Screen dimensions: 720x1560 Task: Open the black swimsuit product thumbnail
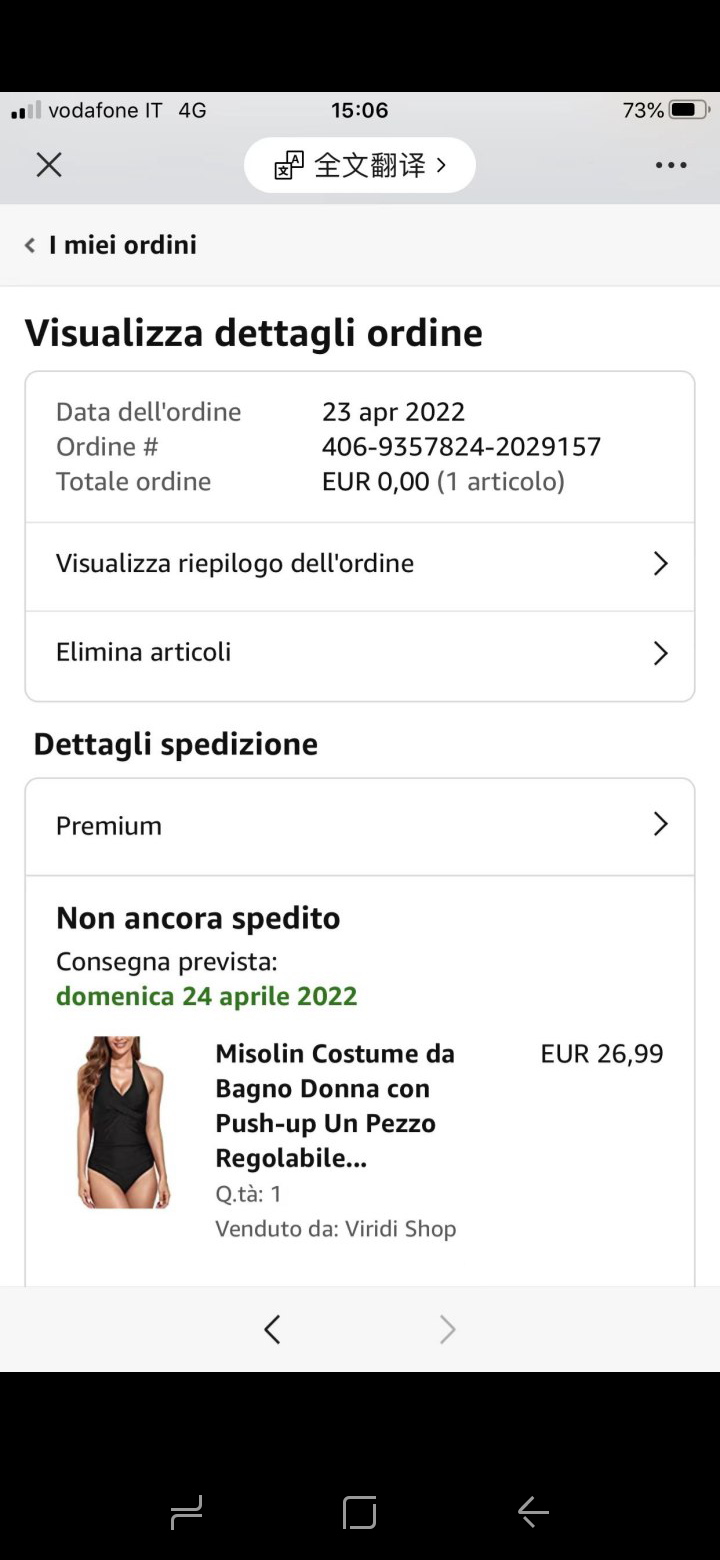[124, 1122]
